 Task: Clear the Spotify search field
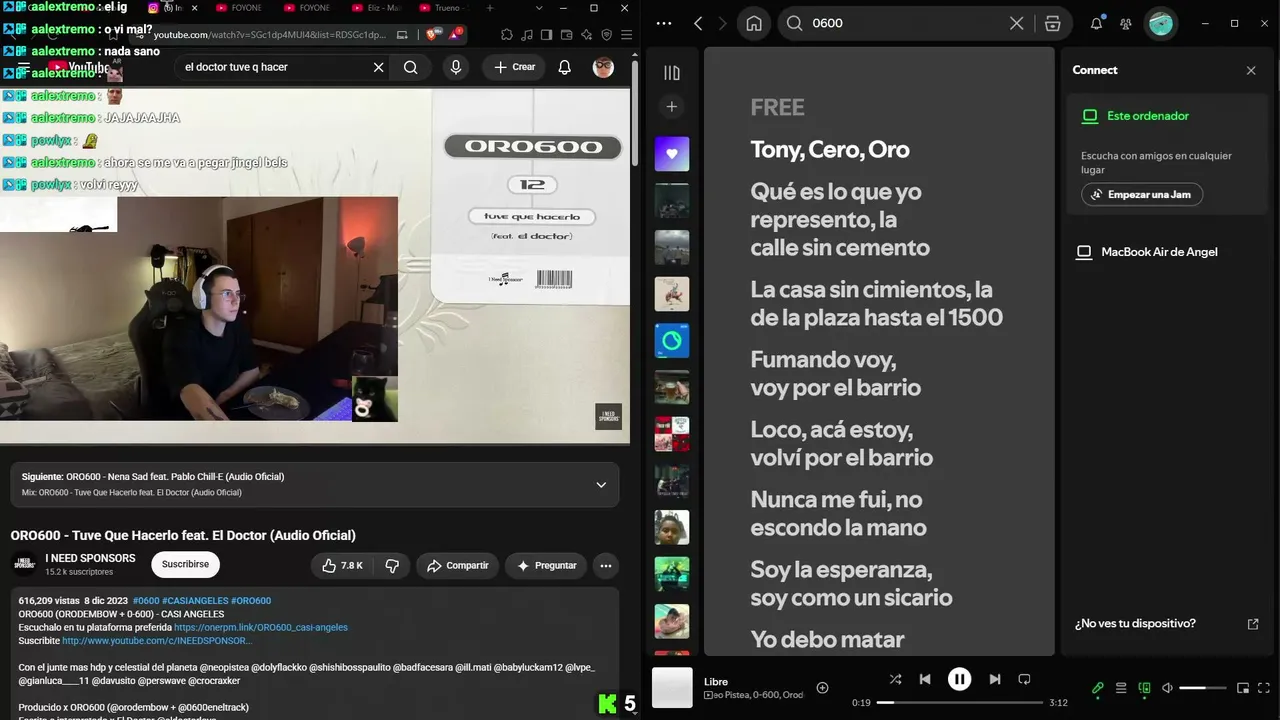tap(1016, 23)
